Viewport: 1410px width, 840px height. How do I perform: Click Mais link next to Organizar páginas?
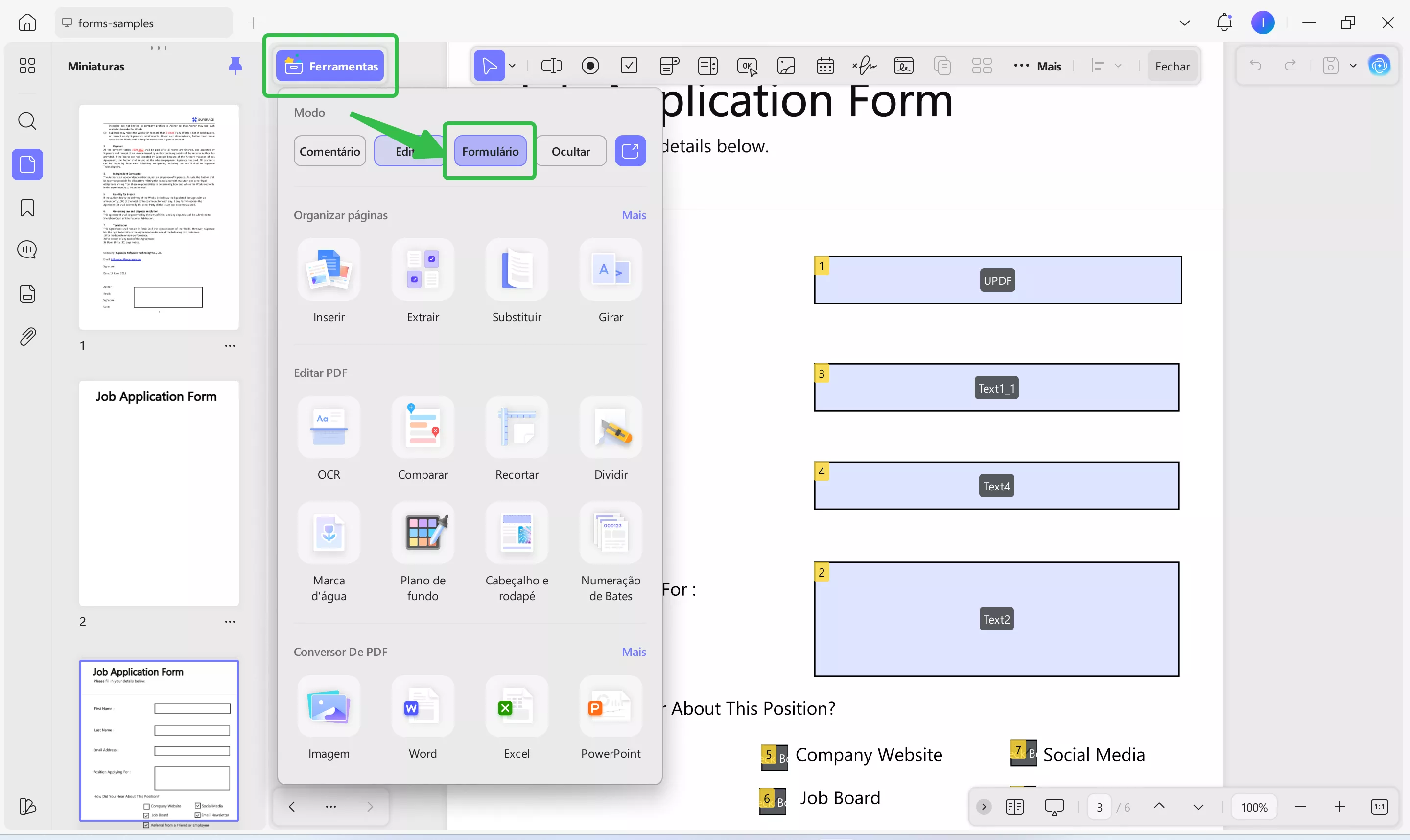(x=634, y=215)
